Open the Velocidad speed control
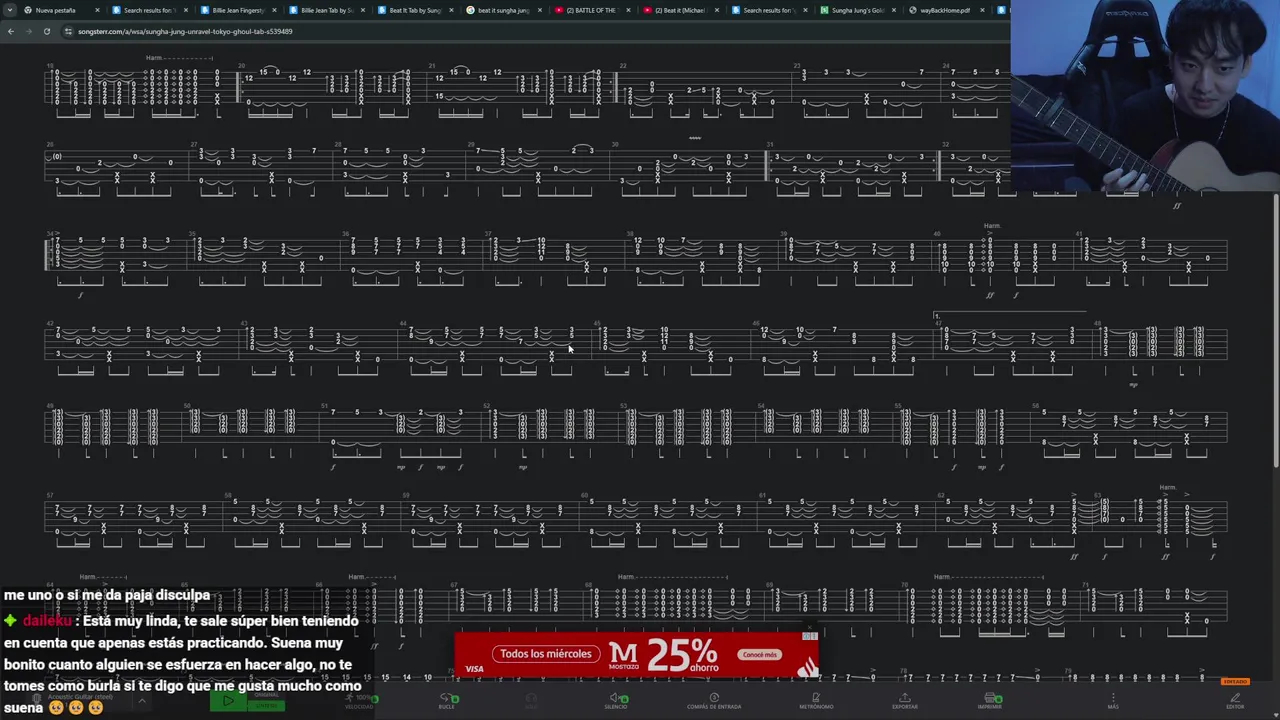This screenshot has height=720, width=1280. [x=359, y=701]
